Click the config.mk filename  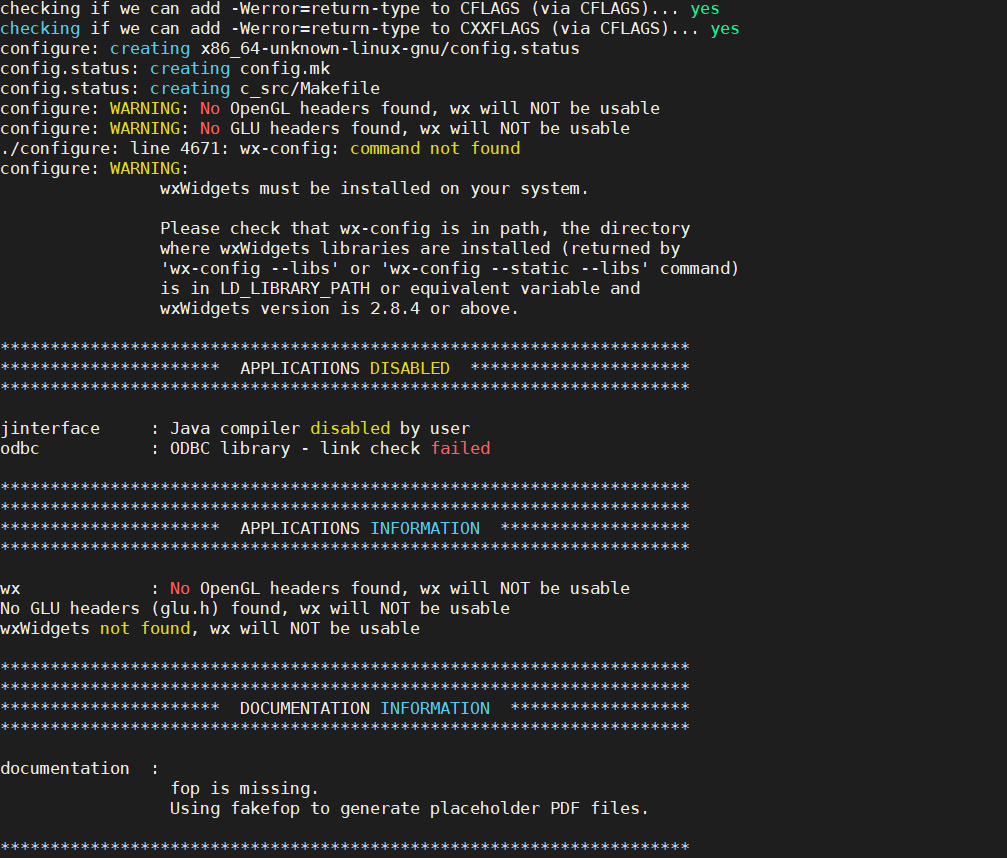tap(282, 68)
